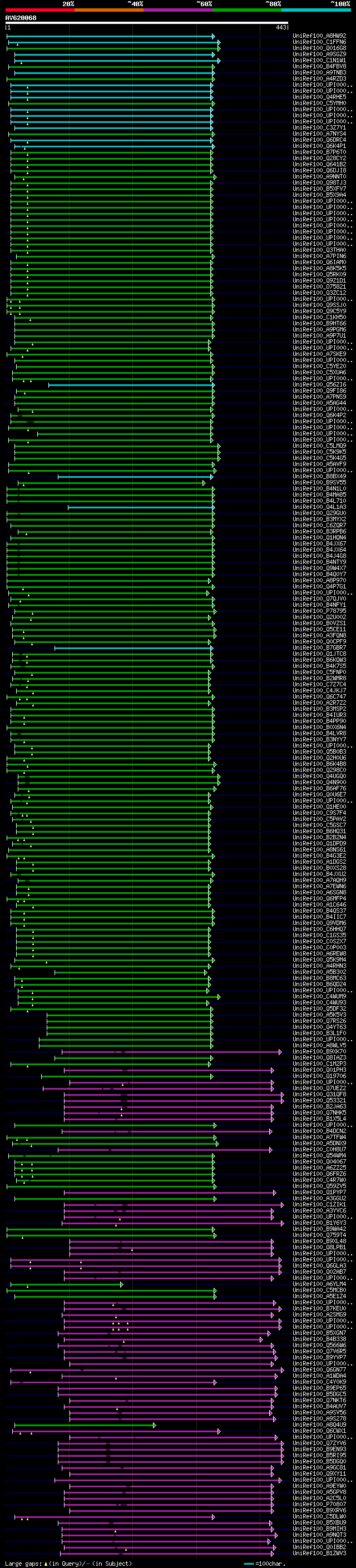Screen dimensions: 356x1568
Task: Open hit UniRef100_A9TNB3
Action: point(319,72)
